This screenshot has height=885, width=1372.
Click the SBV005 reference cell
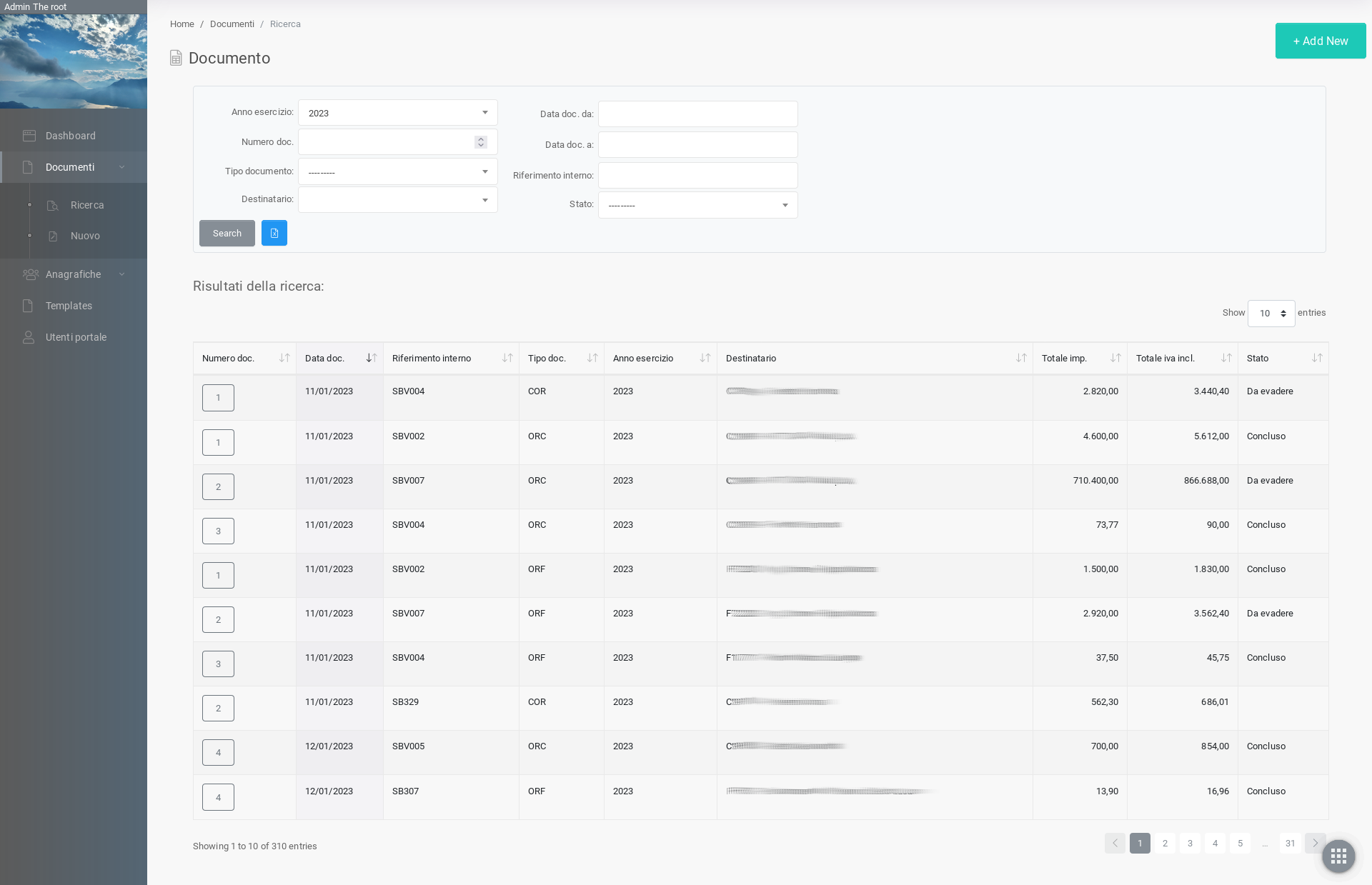point(451,752)
